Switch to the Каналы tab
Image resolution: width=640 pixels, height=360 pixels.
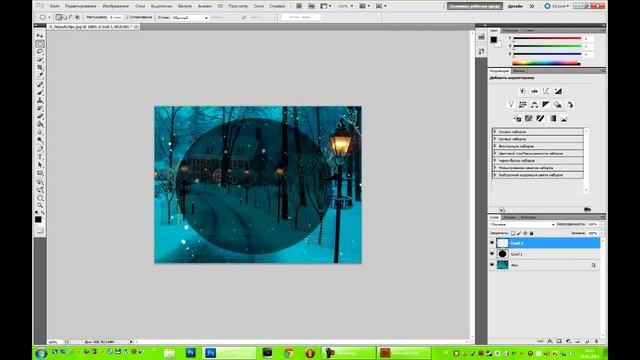tap(509, 217)
